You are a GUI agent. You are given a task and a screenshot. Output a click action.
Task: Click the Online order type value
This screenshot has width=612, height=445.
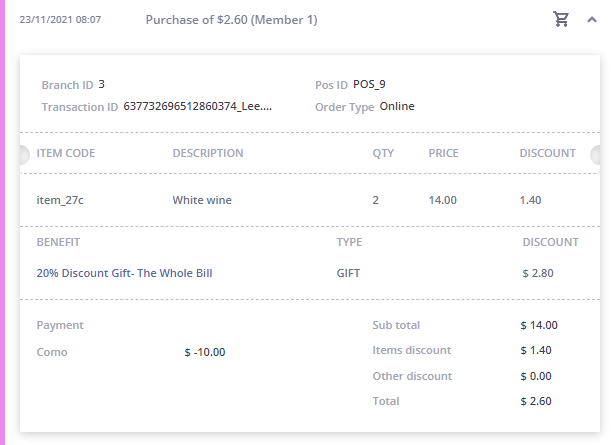pos(397,106)
